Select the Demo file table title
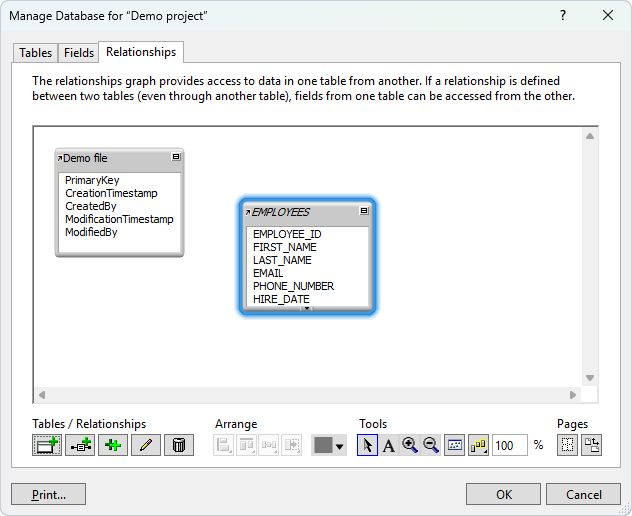This screenshot has width=632, height=516. point(85,158)
